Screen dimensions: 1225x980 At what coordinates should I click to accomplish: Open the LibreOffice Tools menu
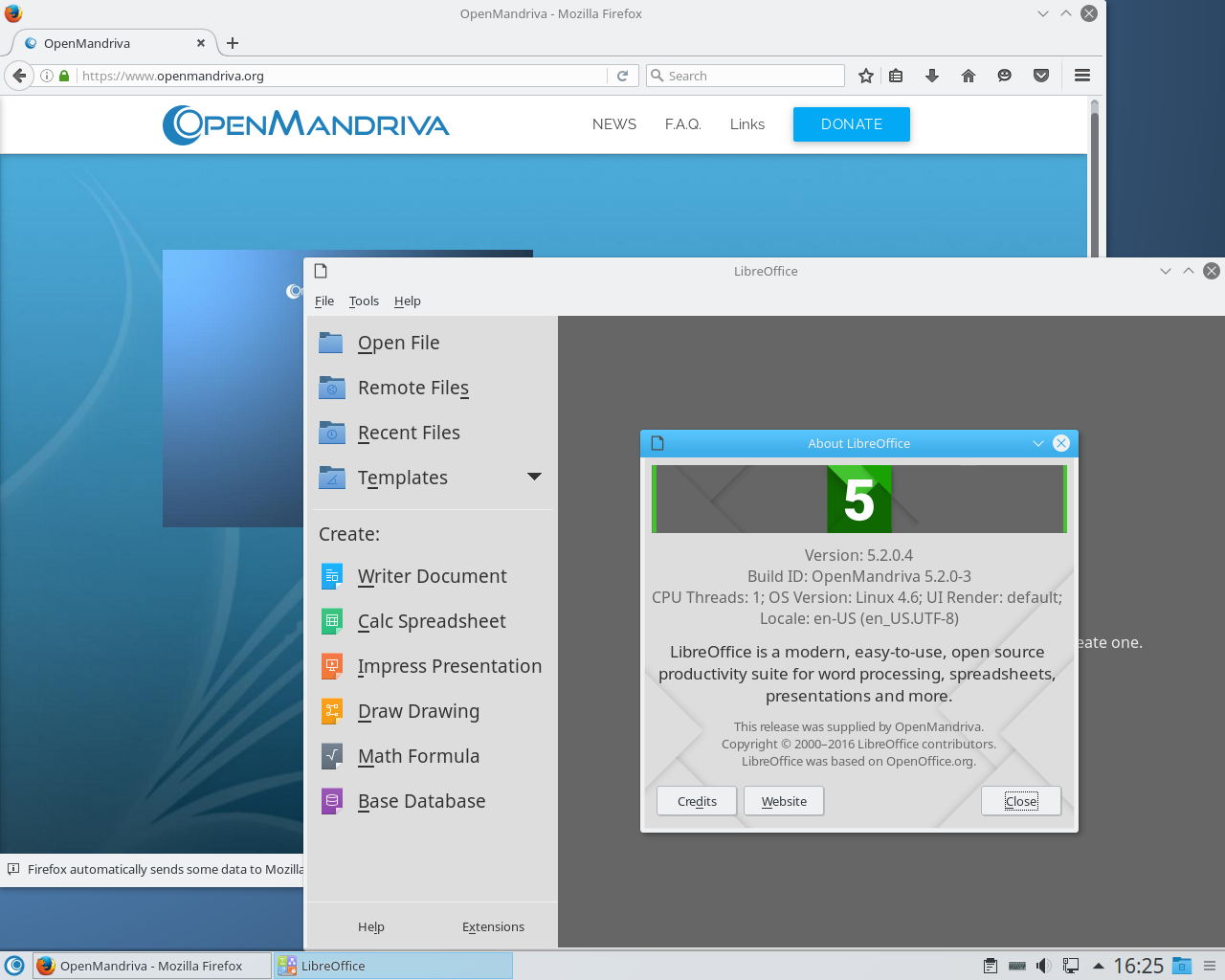[x=364, y=301]
